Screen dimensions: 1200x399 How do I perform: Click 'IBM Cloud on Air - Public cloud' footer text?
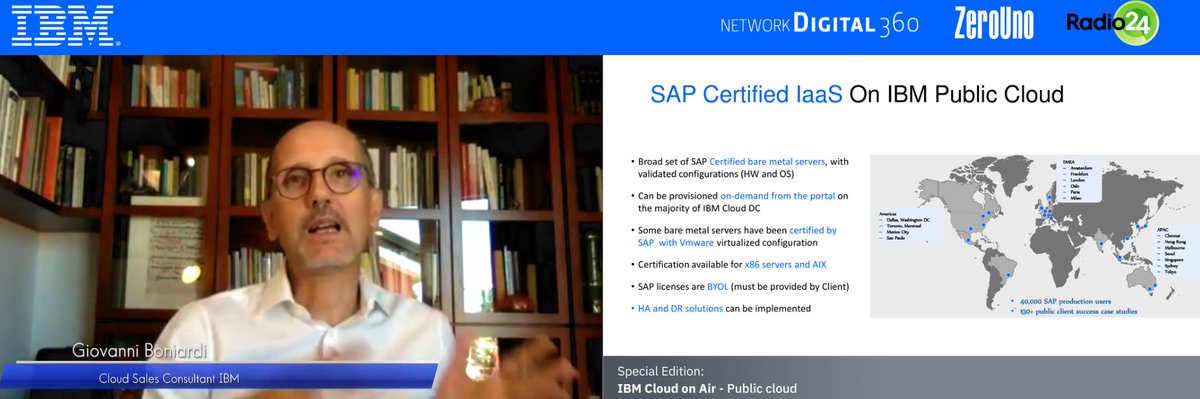[707, 388]
